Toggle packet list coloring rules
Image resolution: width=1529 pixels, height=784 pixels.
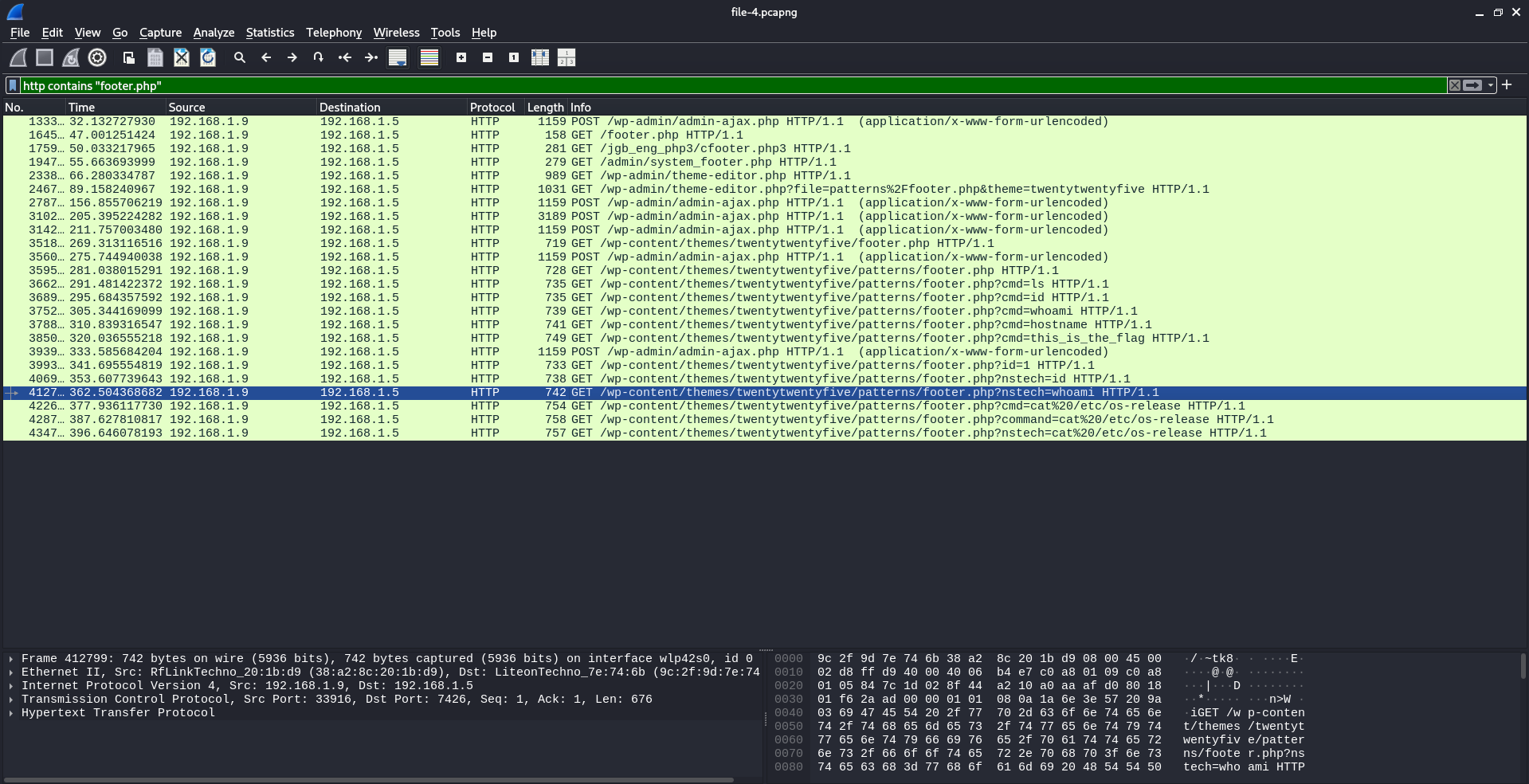point(429,57)
